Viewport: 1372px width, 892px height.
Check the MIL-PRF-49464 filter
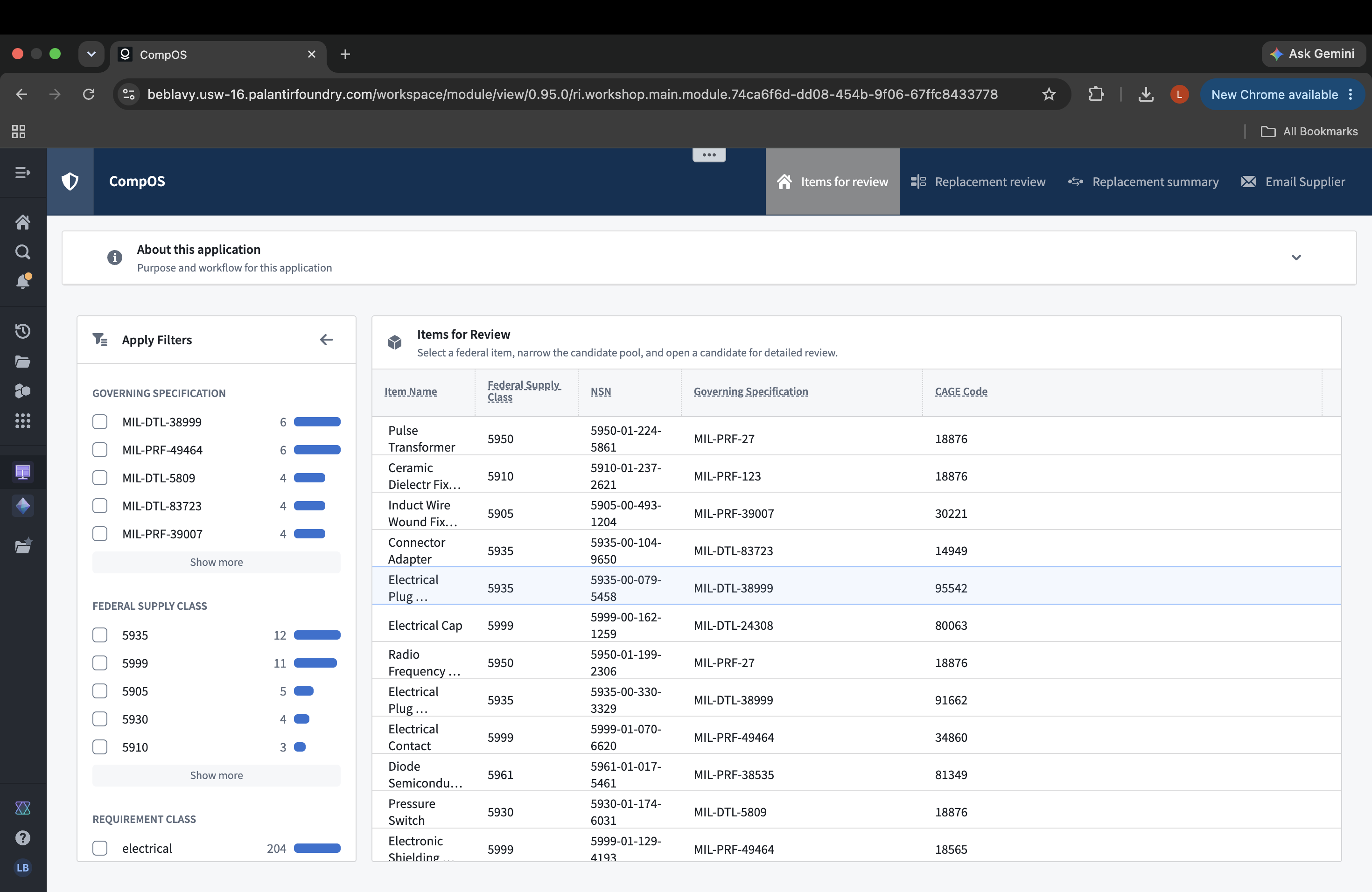pos(100,450)
